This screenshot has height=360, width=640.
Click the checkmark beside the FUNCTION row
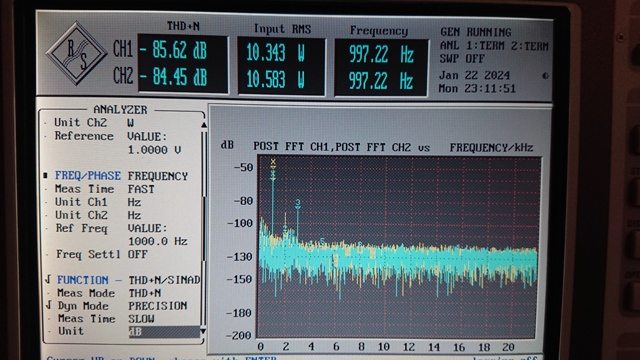click(48, 280)
